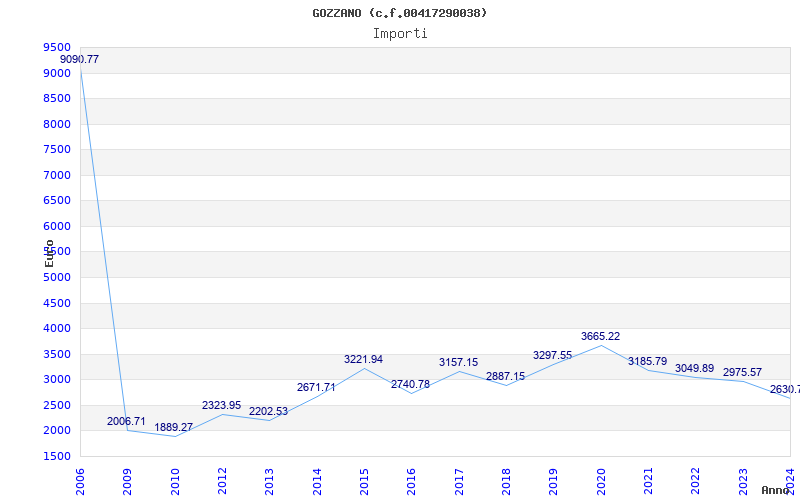Click the 3185.79 data label
Image resolution: width=800 pixels, height=500 pixels.
(x=647, y=362)
